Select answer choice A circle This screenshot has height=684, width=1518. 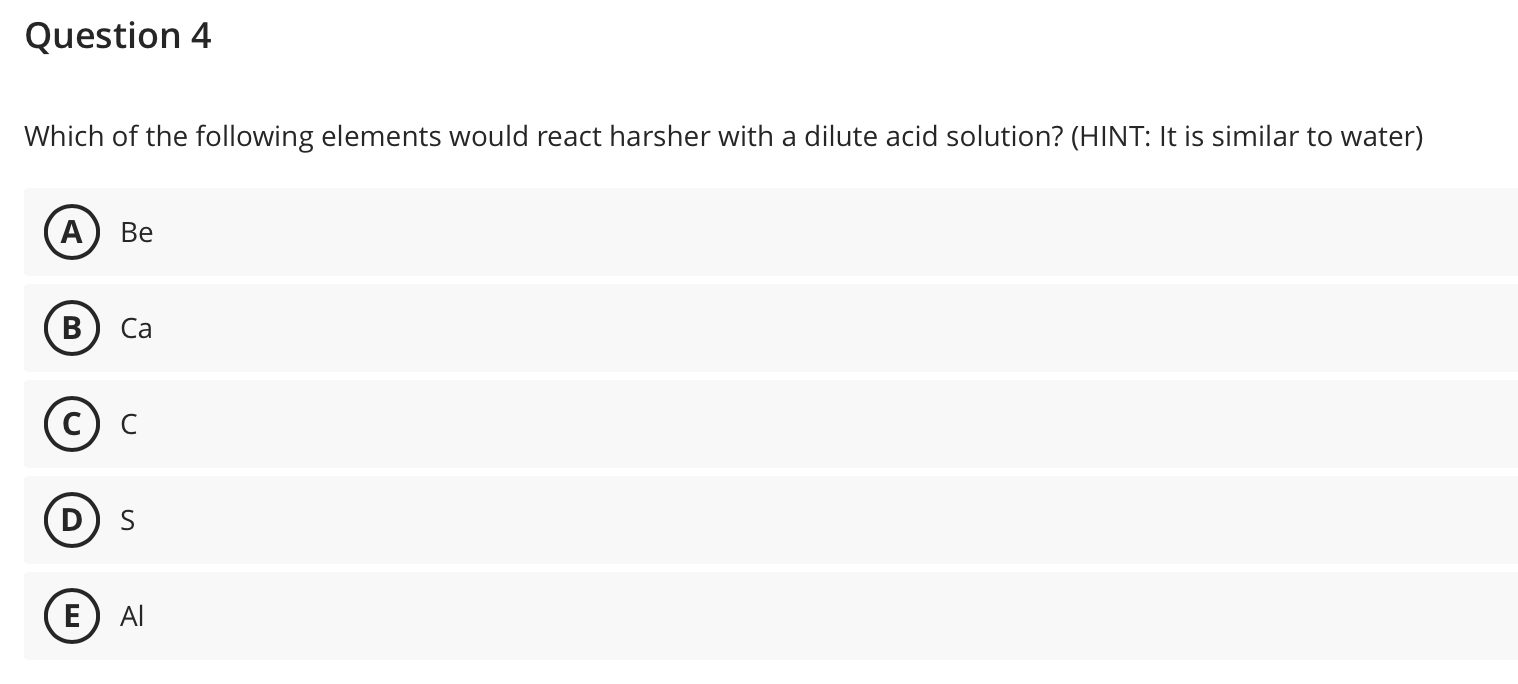click(71, 232)
